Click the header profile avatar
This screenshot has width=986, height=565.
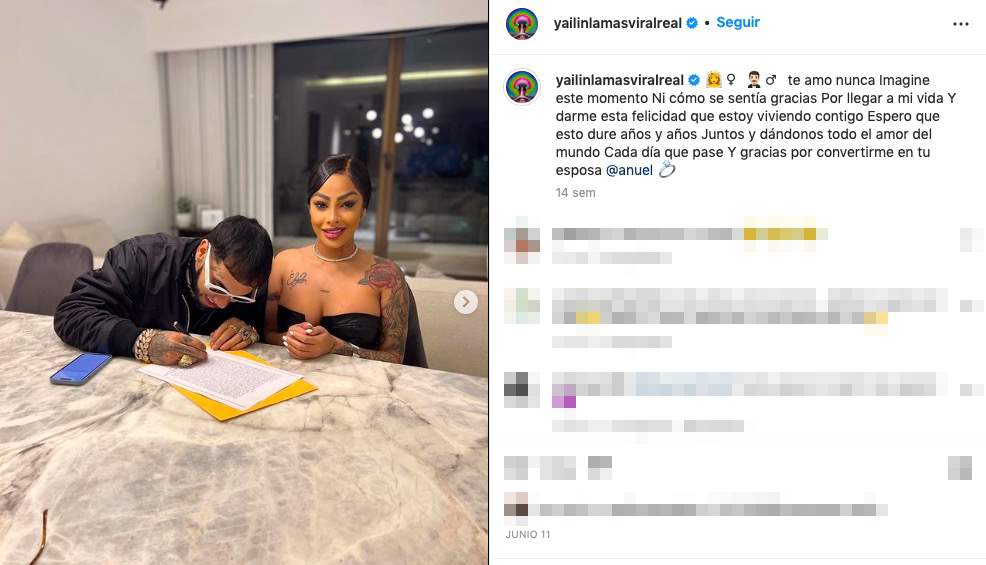coord(522,24)
